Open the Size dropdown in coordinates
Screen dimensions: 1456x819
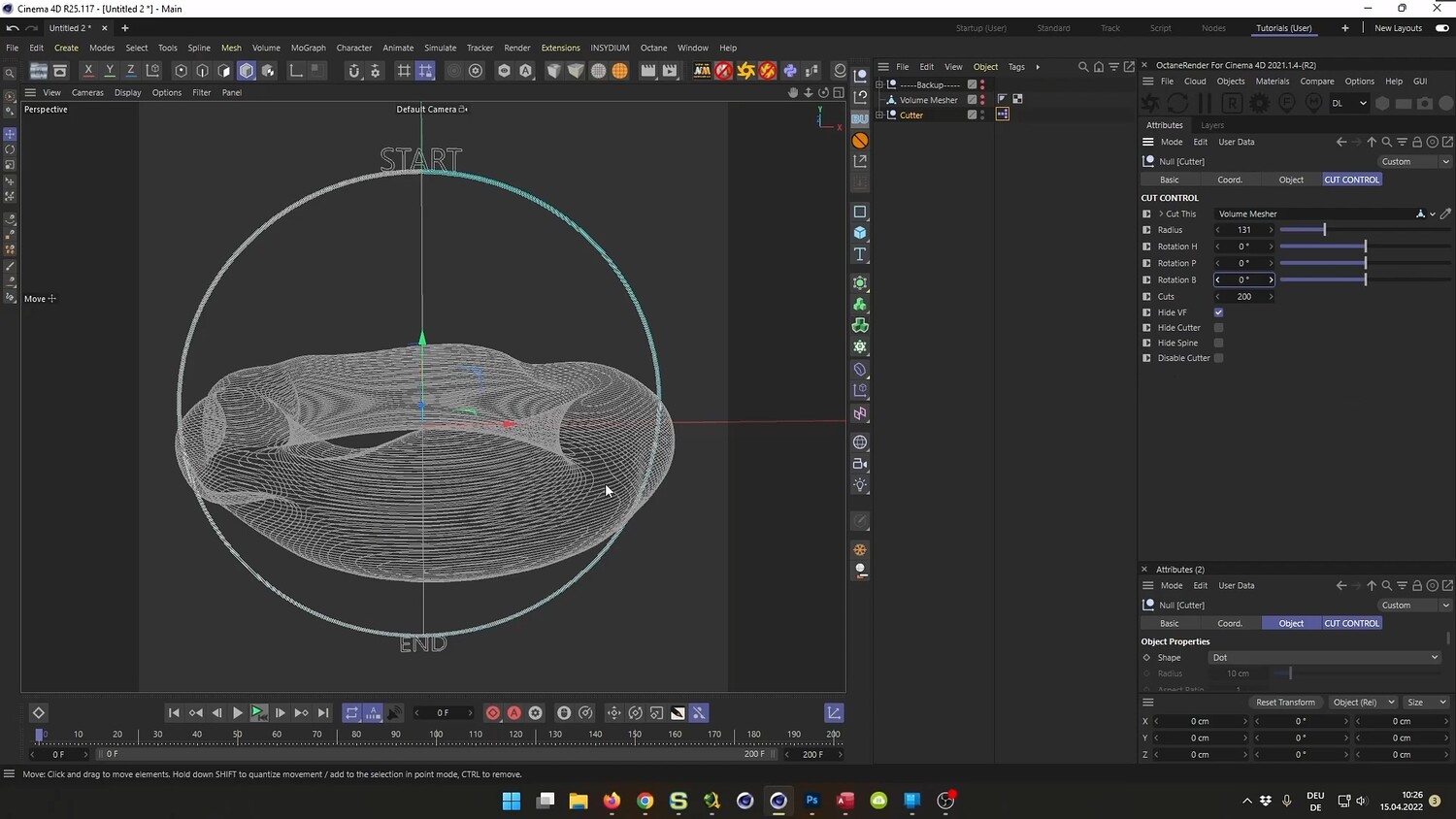click(1426, 703)
